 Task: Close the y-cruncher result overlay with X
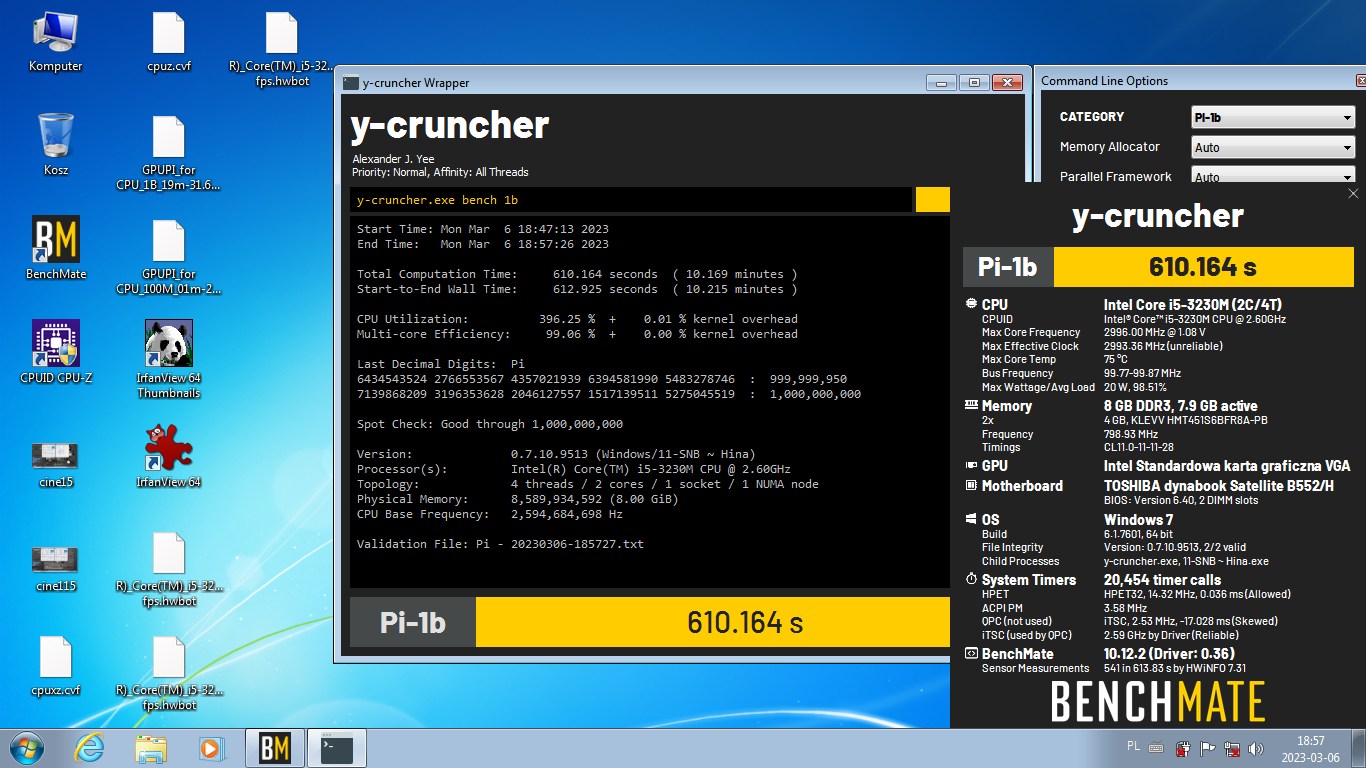tap(1353, 194)
